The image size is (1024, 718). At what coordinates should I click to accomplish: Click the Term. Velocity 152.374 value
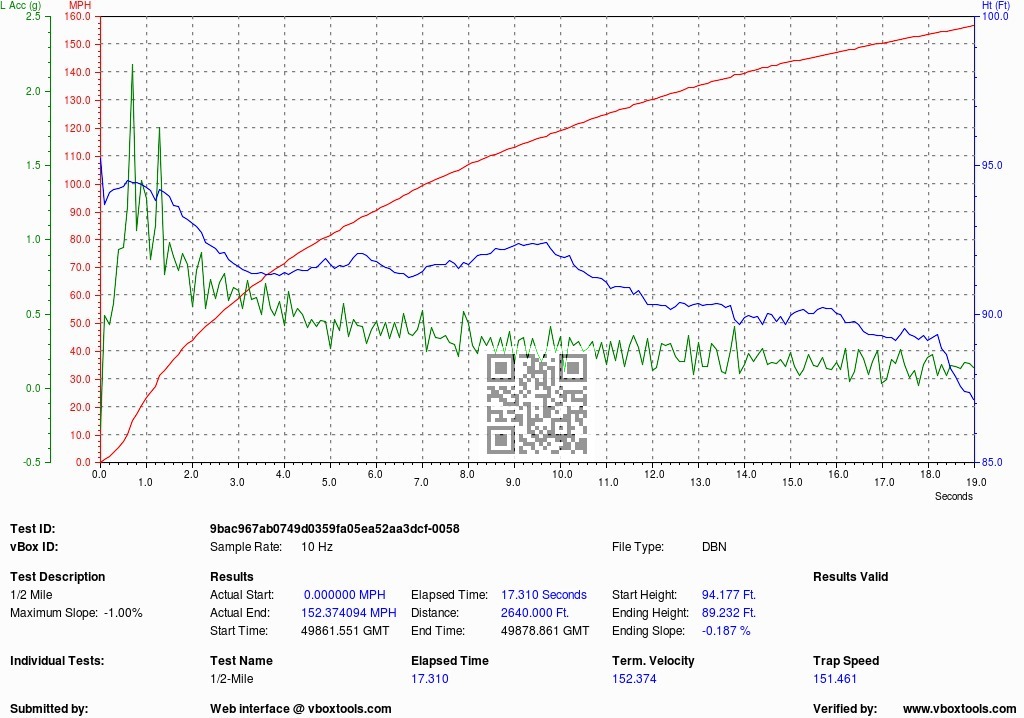(x=634, y=679)
